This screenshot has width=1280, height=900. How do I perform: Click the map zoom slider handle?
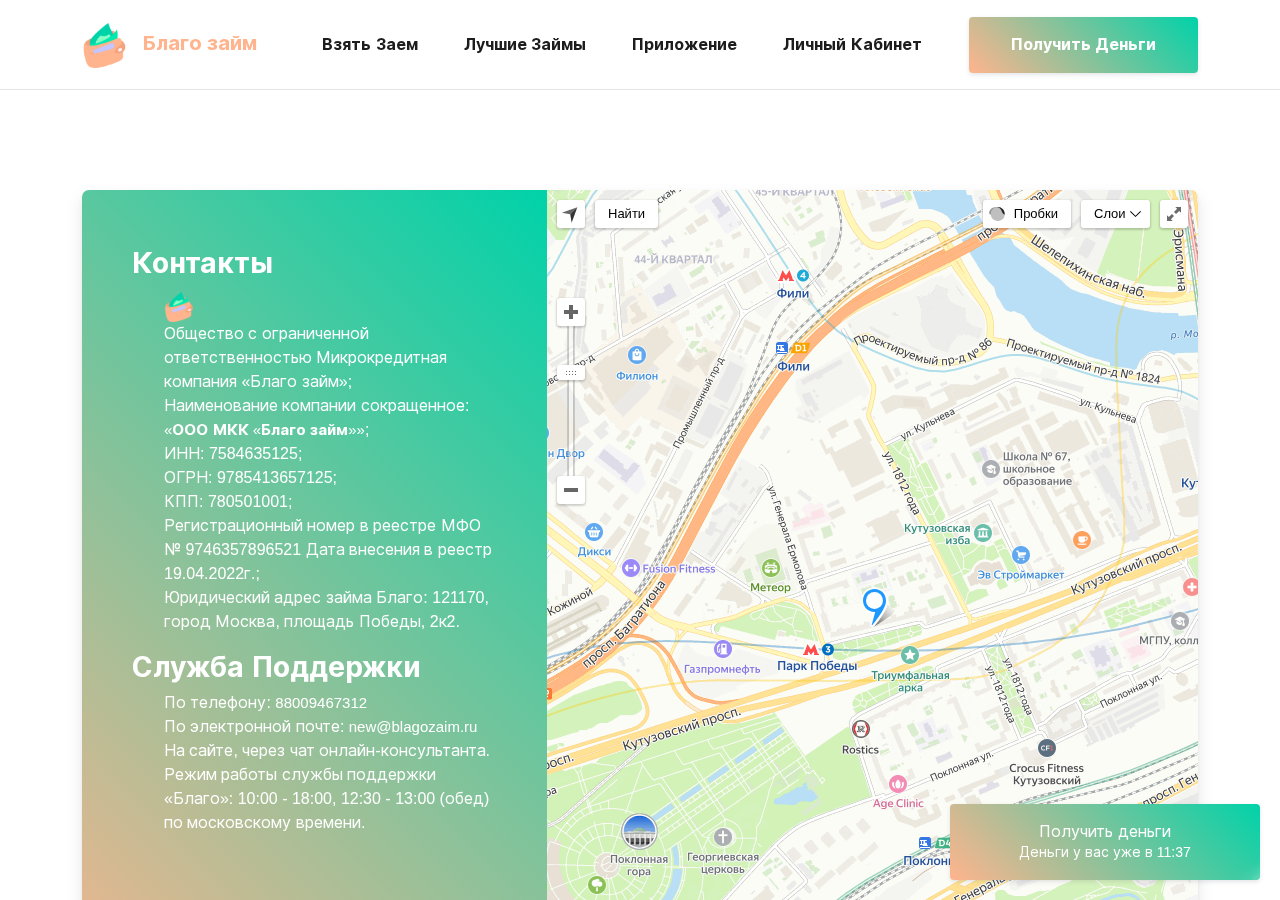(x=571, y=373)
